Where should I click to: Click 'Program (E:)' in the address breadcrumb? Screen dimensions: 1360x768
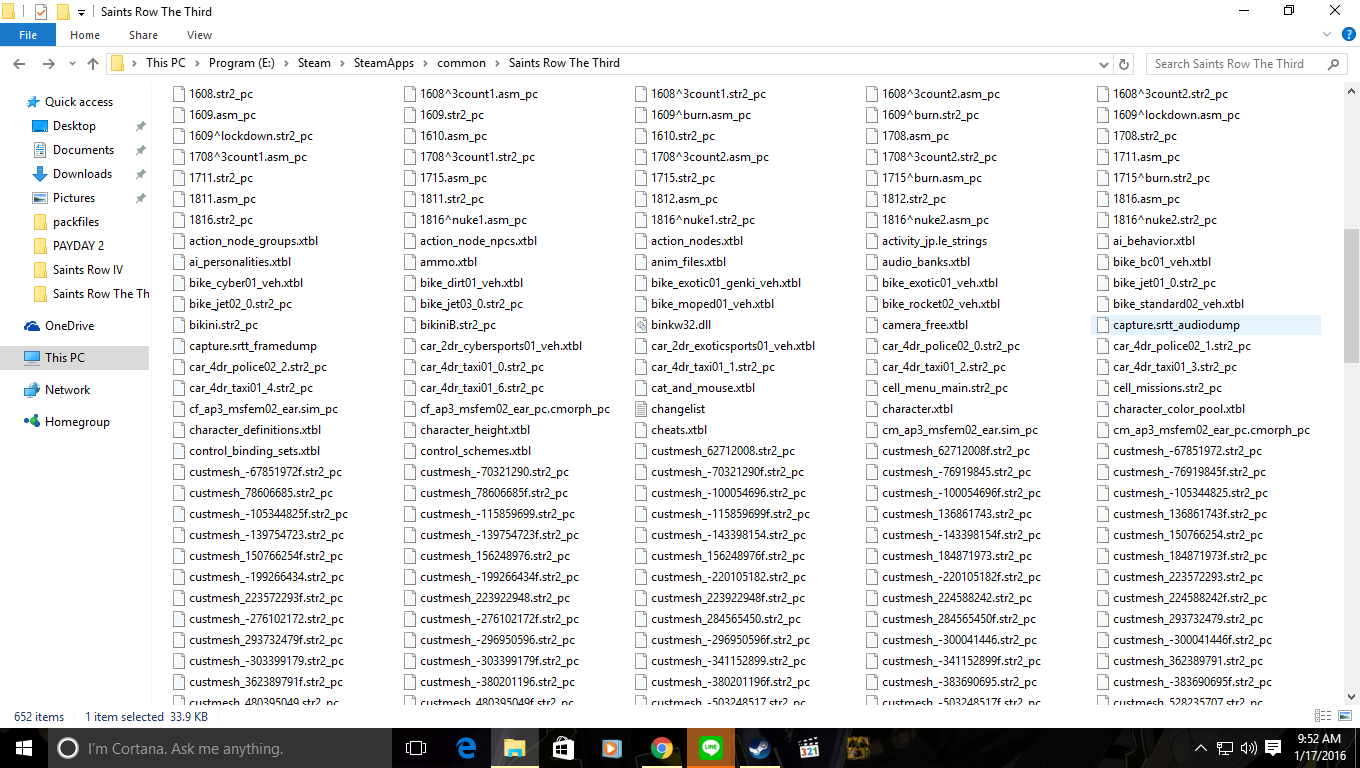point(241,63)
